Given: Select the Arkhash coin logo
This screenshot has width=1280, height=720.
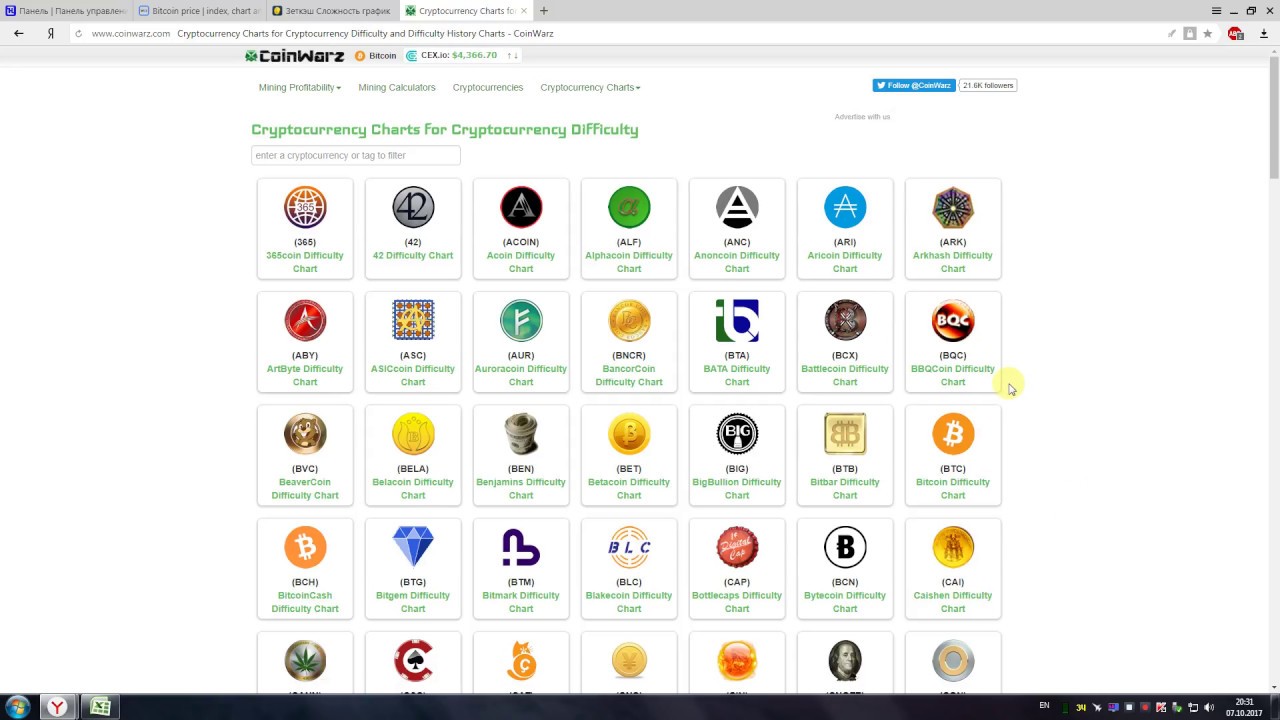Looking at the screenshot, I should (953, 208).
